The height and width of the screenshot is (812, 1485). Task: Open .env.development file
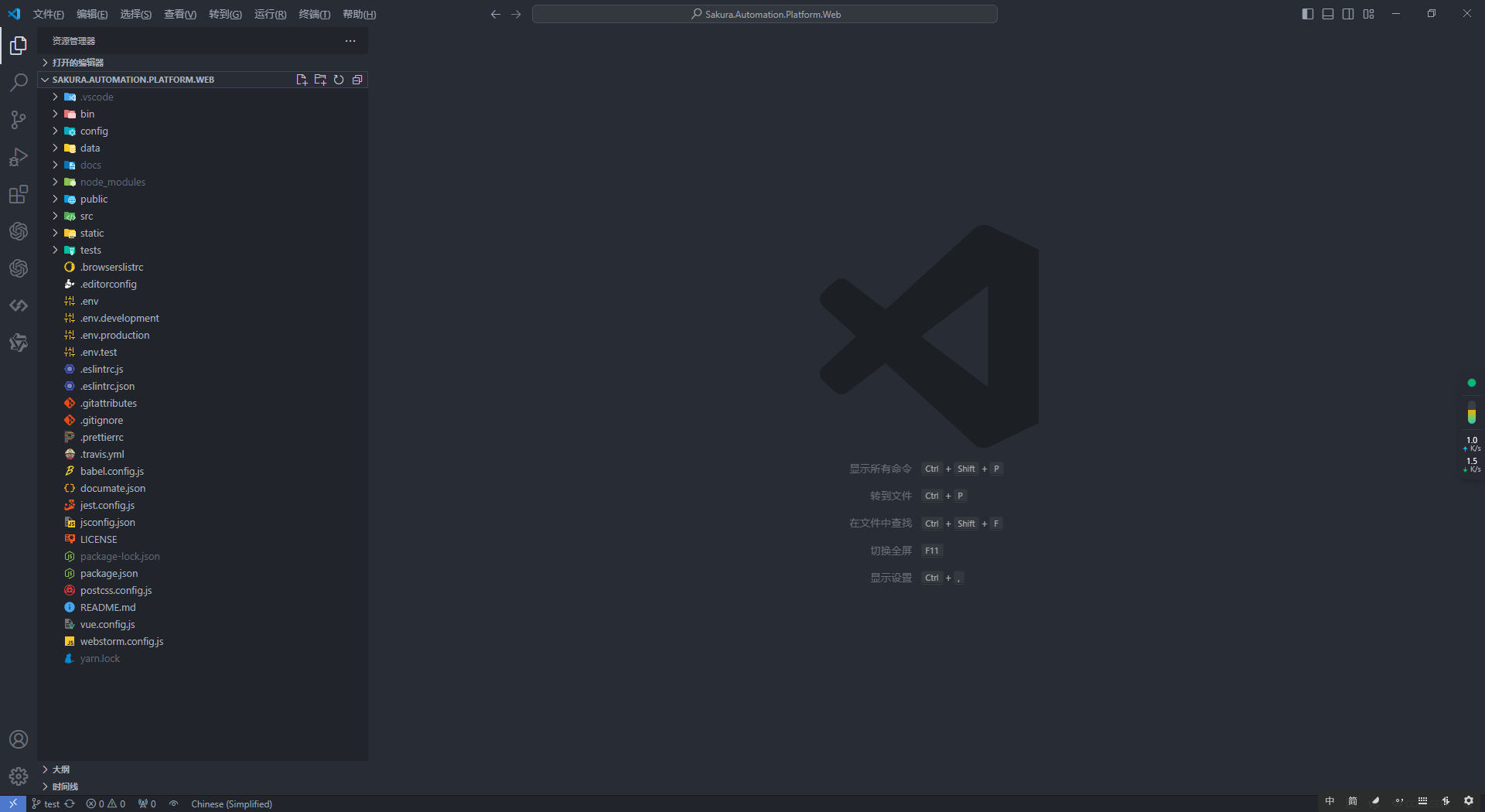[x=203, y=318]
